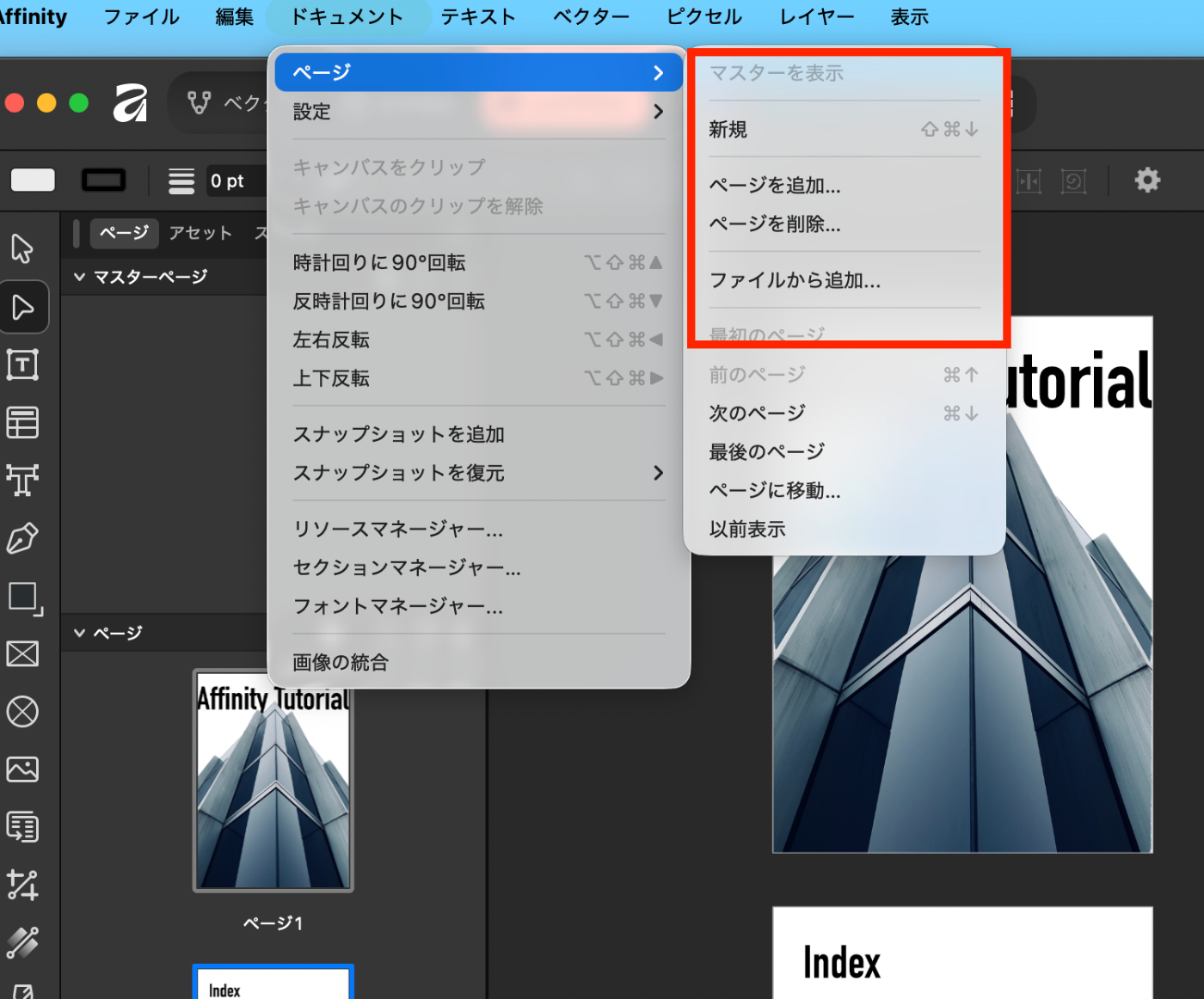Select the Index page thumbnail
The height and width of the screenshot is (999, 1204).
tap(273, 983)
